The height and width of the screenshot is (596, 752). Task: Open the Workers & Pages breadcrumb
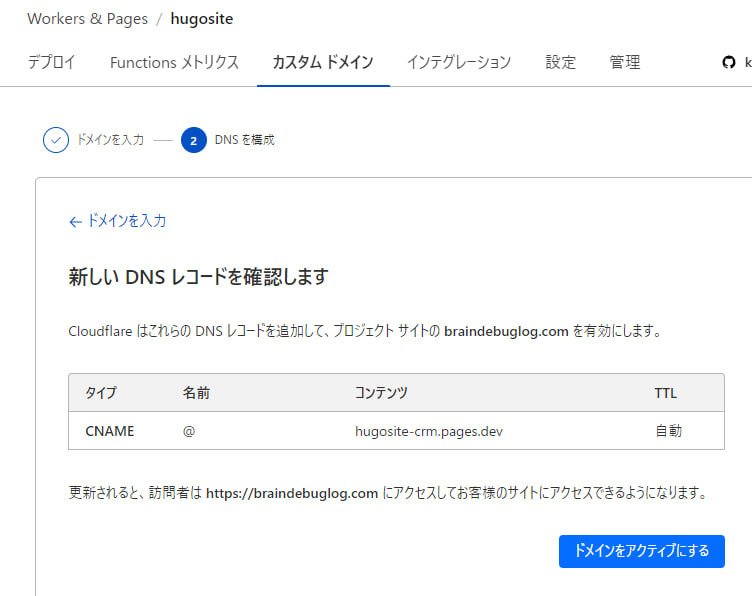[x=87, y=19]
